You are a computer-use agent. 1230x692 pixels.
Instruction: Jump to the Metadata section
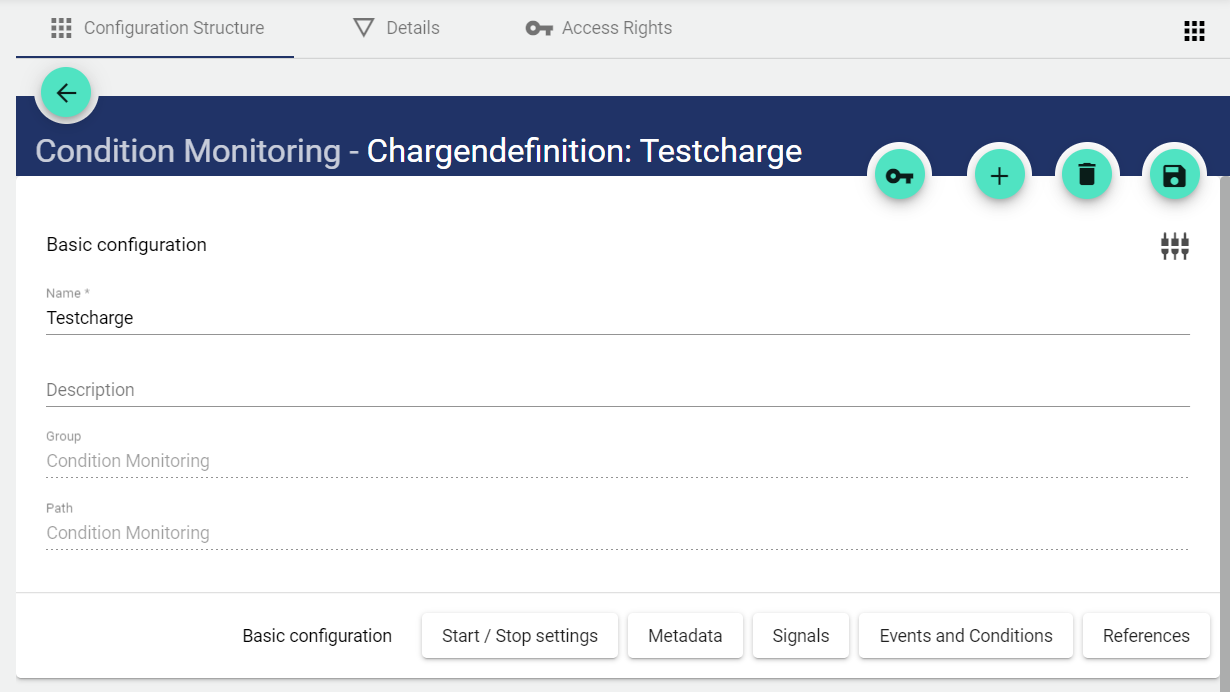[685, 636]
